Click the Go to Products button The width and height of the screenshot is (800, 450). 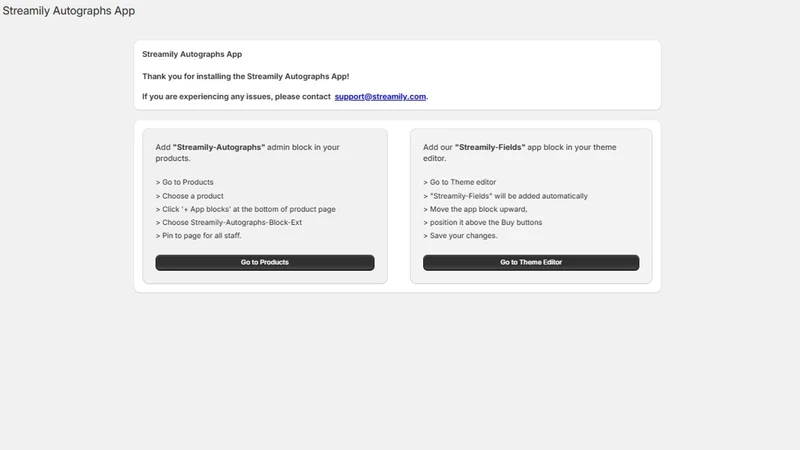click(265, 262)
